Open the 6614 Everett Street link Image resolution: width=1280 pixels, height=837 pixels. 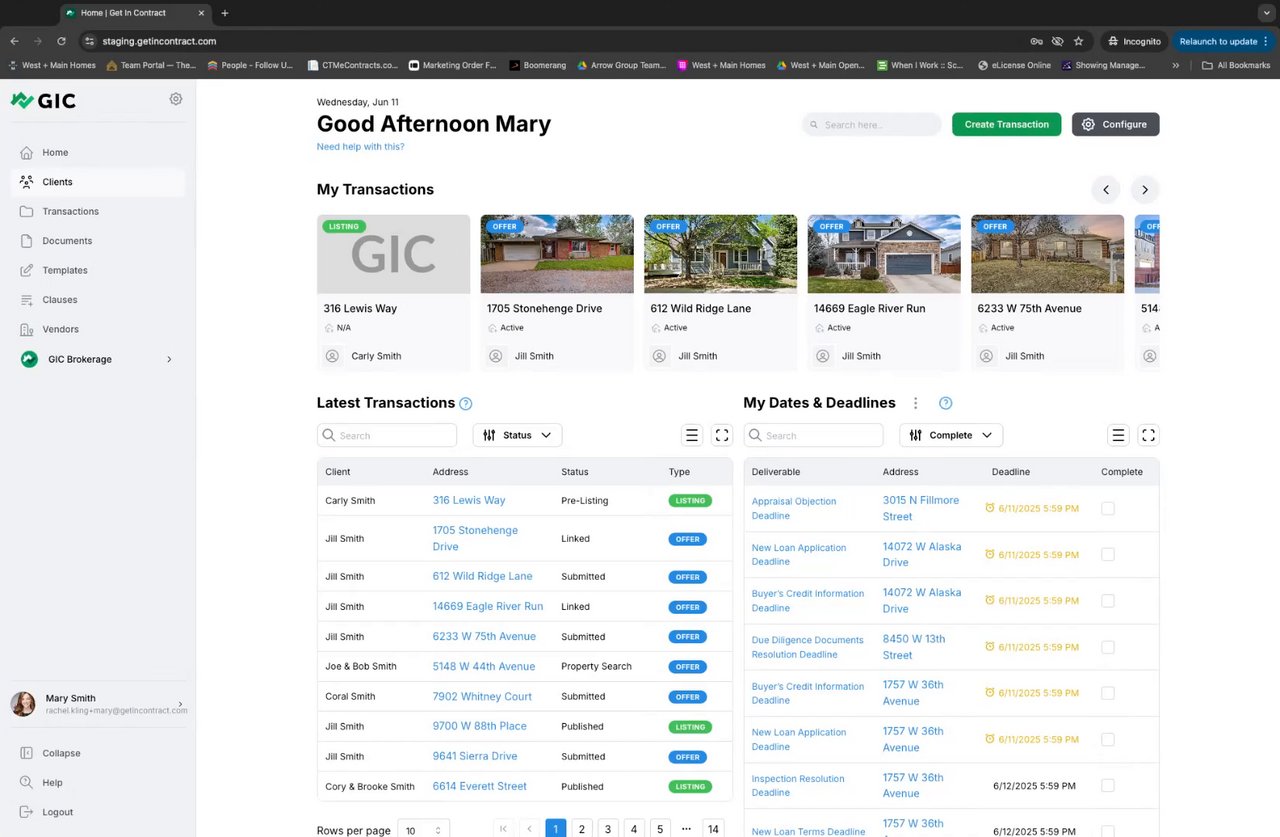click(479, 786)
